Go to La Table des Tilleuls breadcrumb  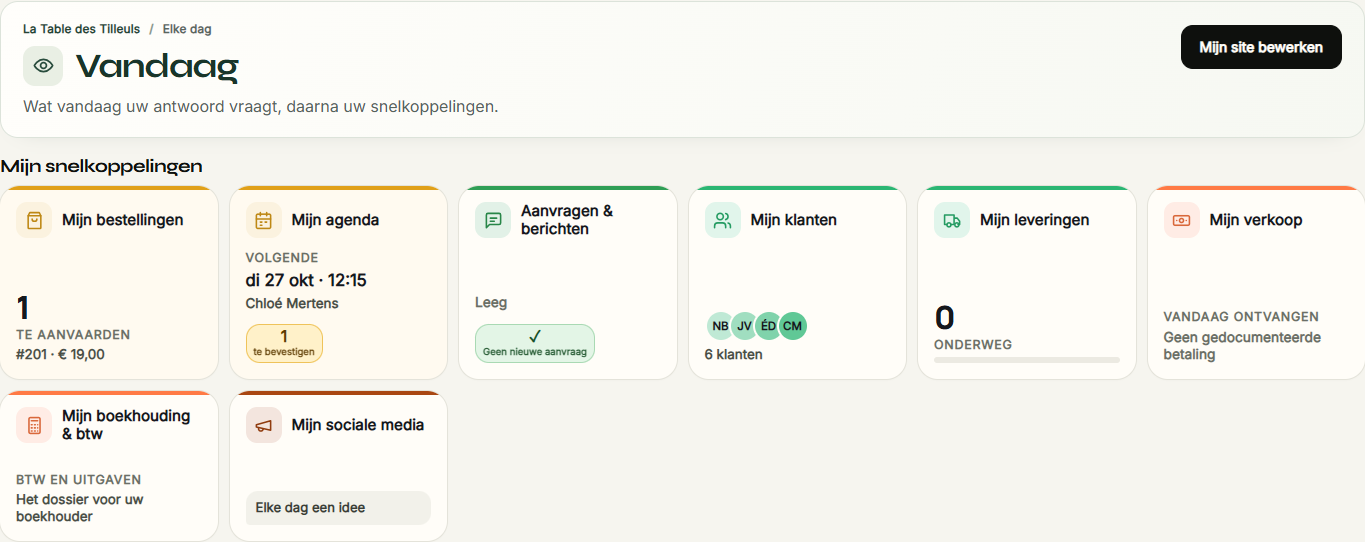point(82,29)
